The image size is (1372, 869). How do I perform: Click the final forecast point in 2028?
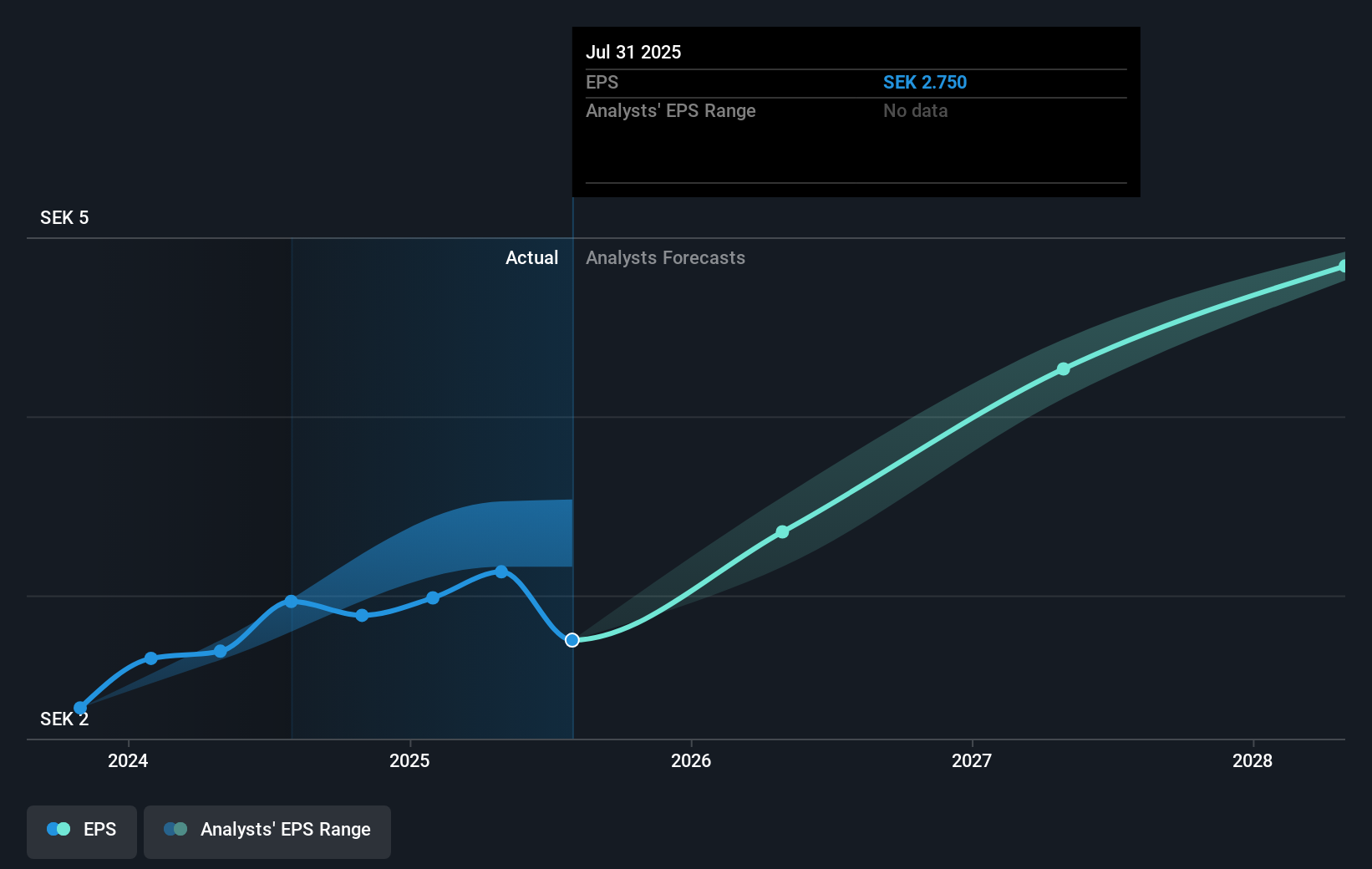(x=1344, y=266)
